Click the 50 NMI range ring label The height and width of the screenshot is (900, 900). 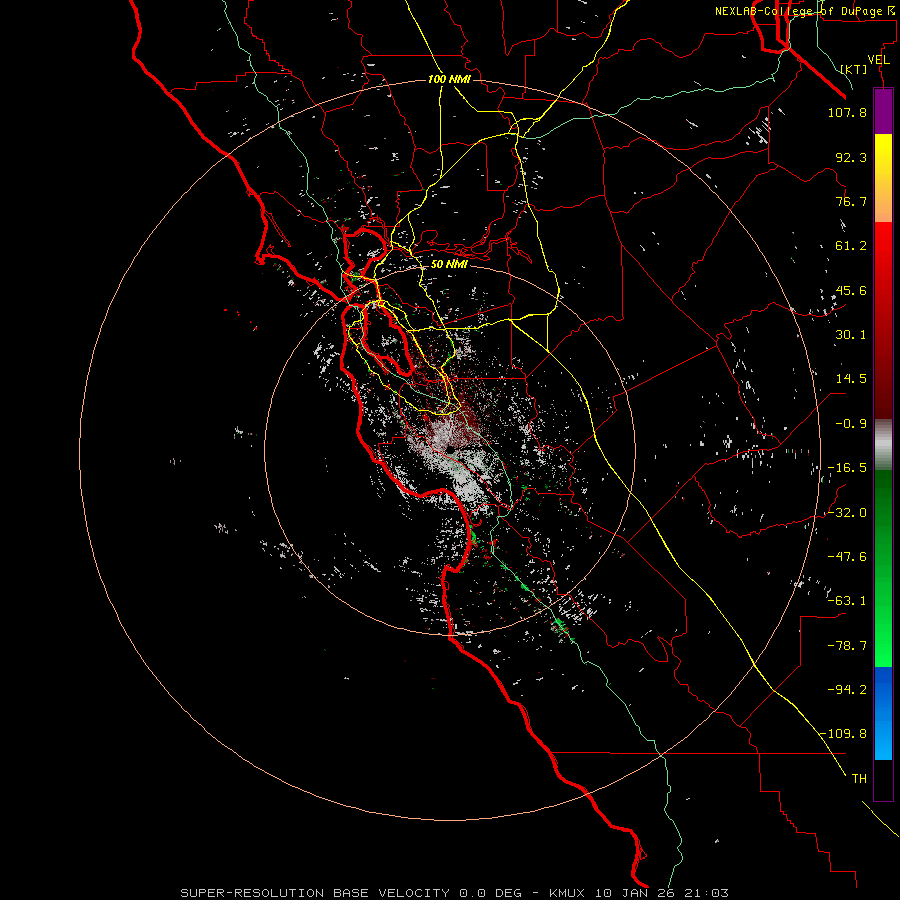coord(449,264)
